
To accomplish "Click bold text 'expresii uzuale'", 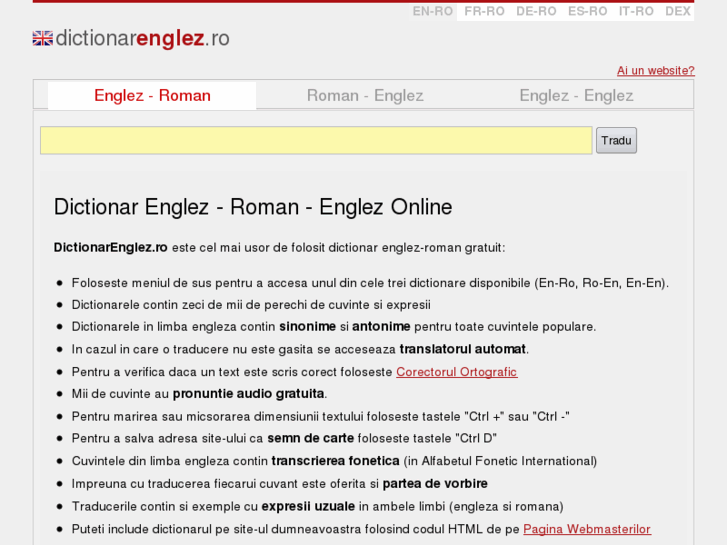I will click(308, 507).
